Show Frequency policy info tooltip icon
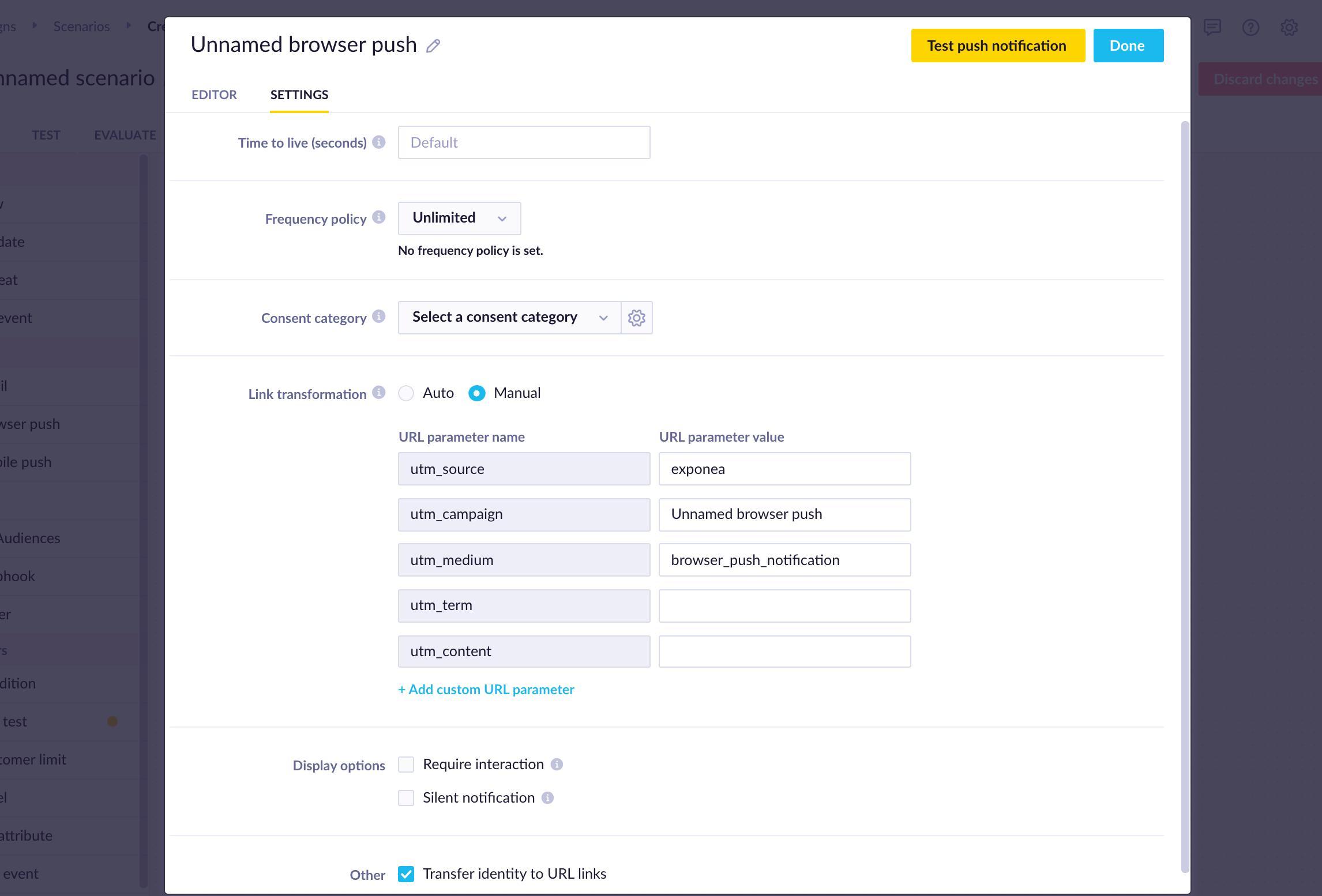The image size is (1322, 896). 379,217
